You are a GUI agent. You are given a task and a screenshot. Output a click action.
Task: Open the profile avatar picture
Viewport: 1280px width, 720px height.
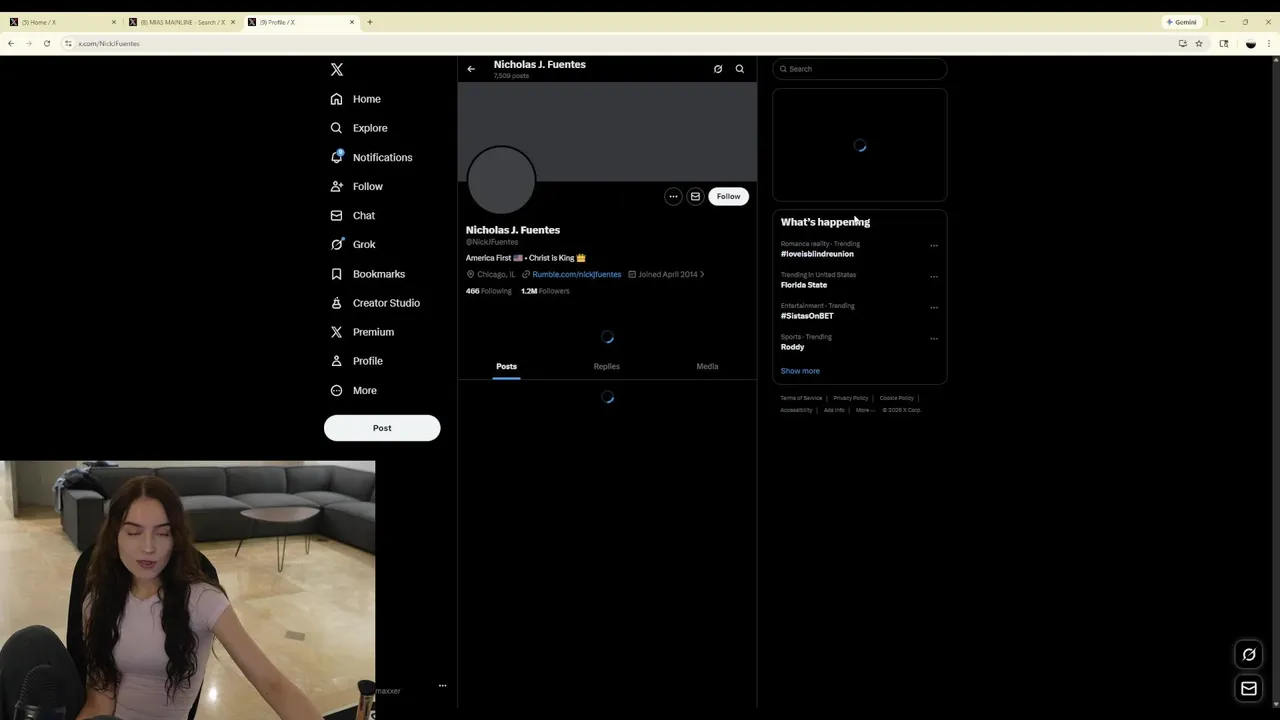click(x=501, y=180)
